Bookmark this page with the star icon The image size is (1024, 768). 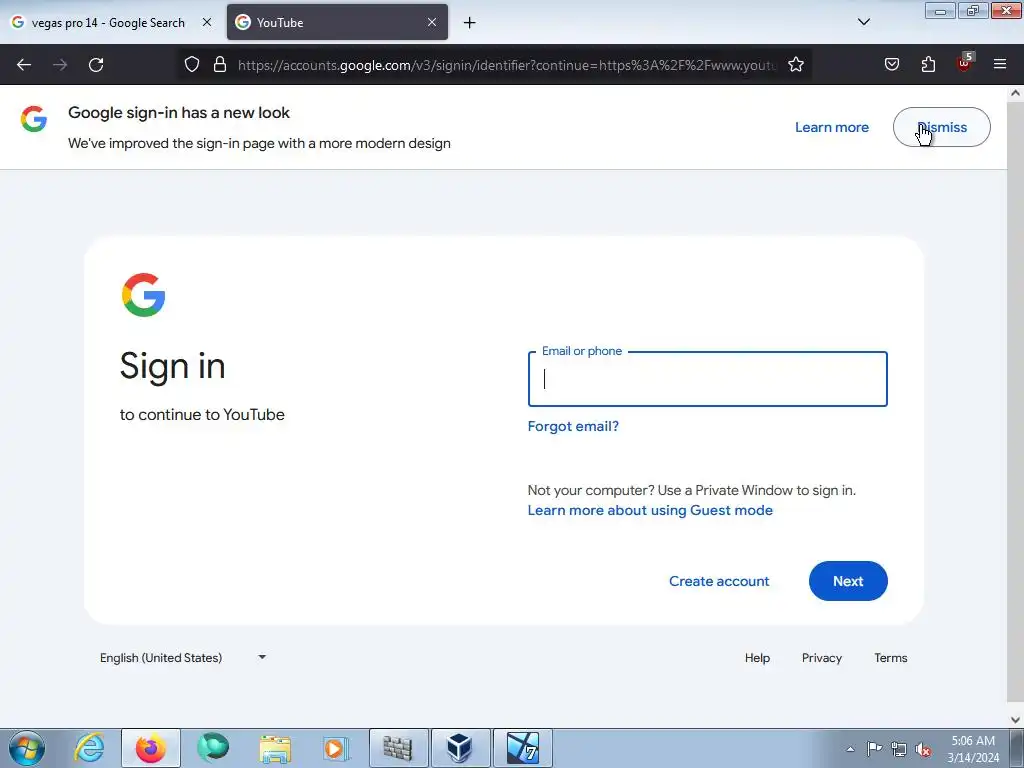(795, 64)
